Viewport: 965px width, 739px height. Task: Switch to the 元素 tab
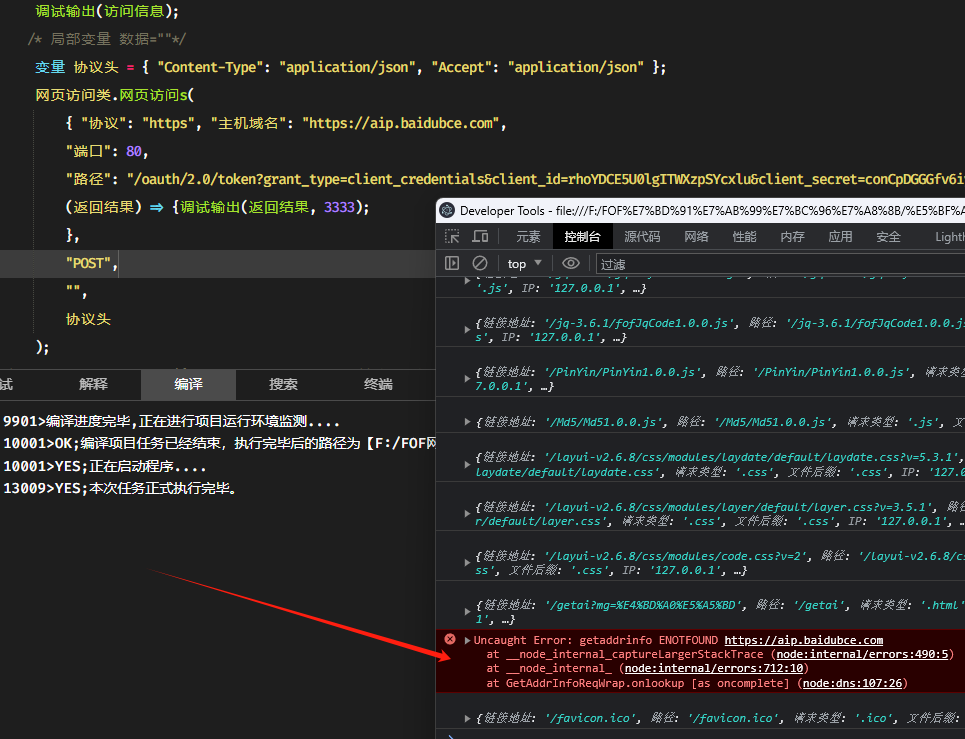coord(528,236)
